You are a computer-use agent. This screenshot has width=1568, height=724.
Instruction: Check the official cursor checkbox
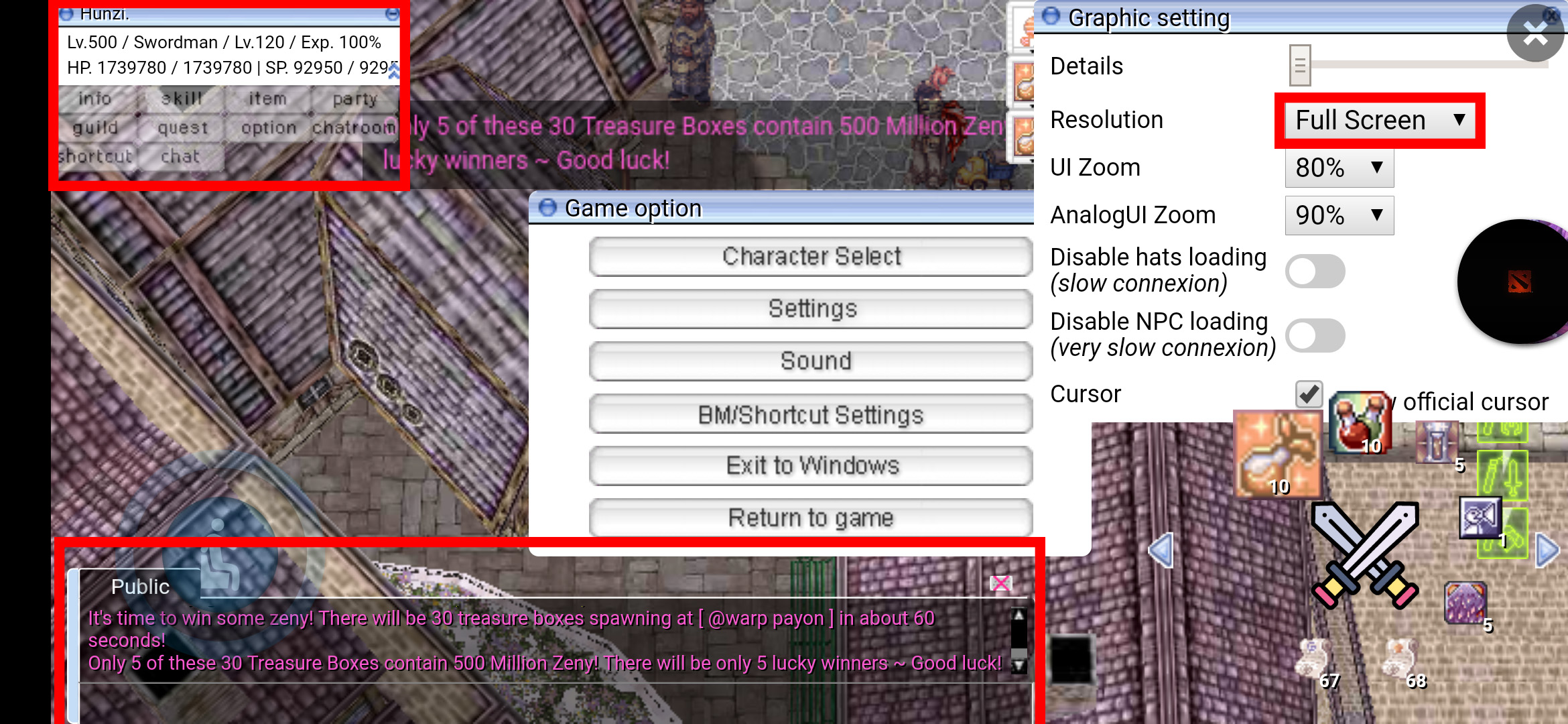click(1309, 394)
